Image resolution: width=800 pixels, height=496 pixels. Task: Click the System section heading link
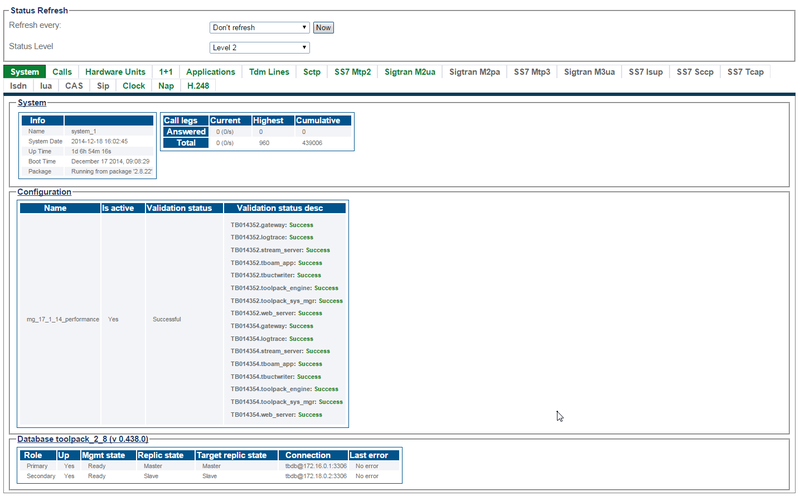coord(32,103)
